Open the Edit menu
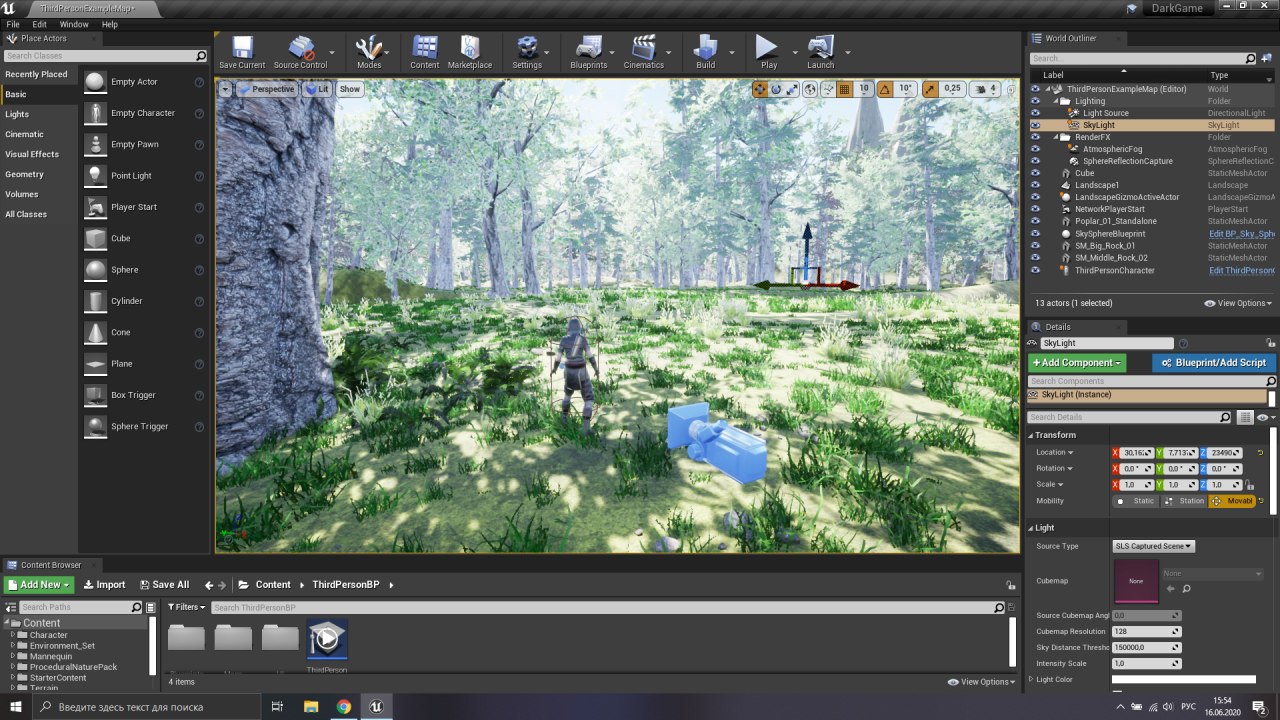1280x720 pixels. tap(40, 24)
